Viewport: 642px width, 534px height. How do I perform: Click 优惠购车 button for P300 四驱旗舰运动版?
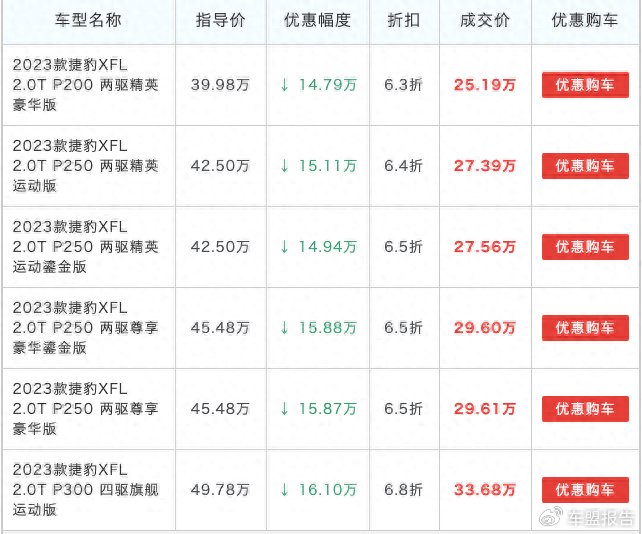click(585, 490)
